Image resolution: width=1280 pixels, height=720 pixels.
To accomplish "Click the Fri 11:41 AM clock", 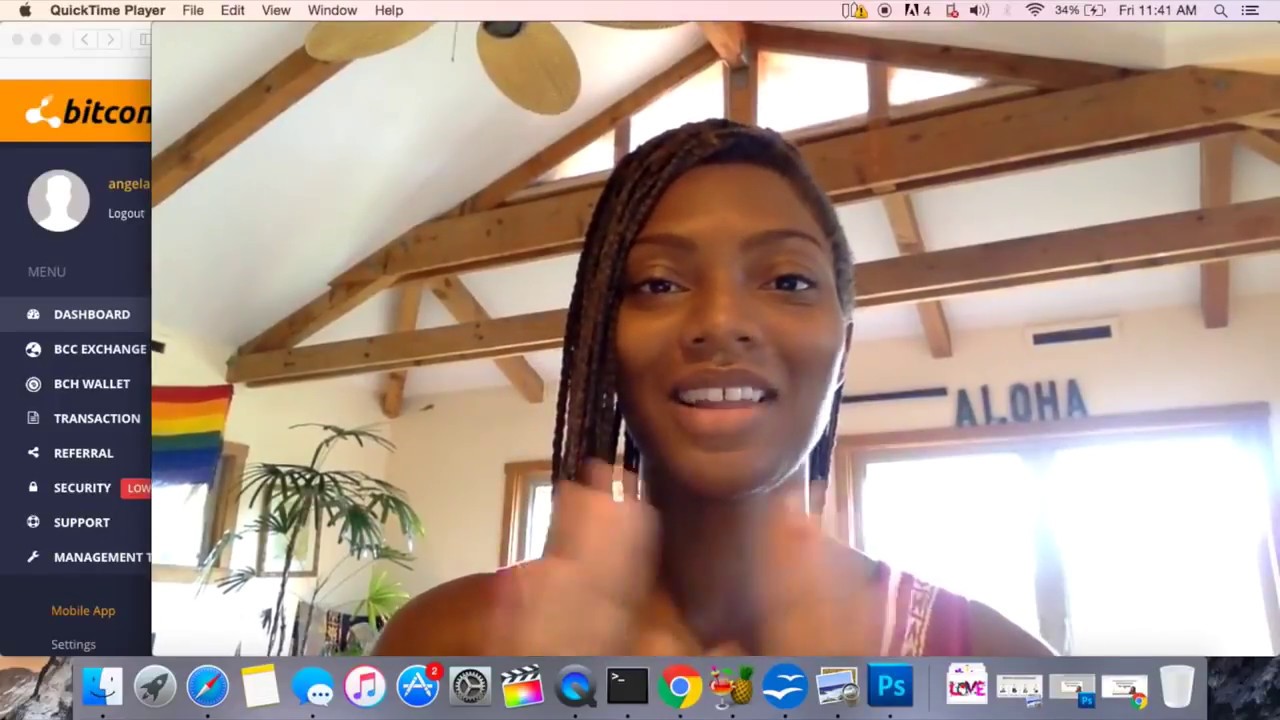I will (1158, 10).
